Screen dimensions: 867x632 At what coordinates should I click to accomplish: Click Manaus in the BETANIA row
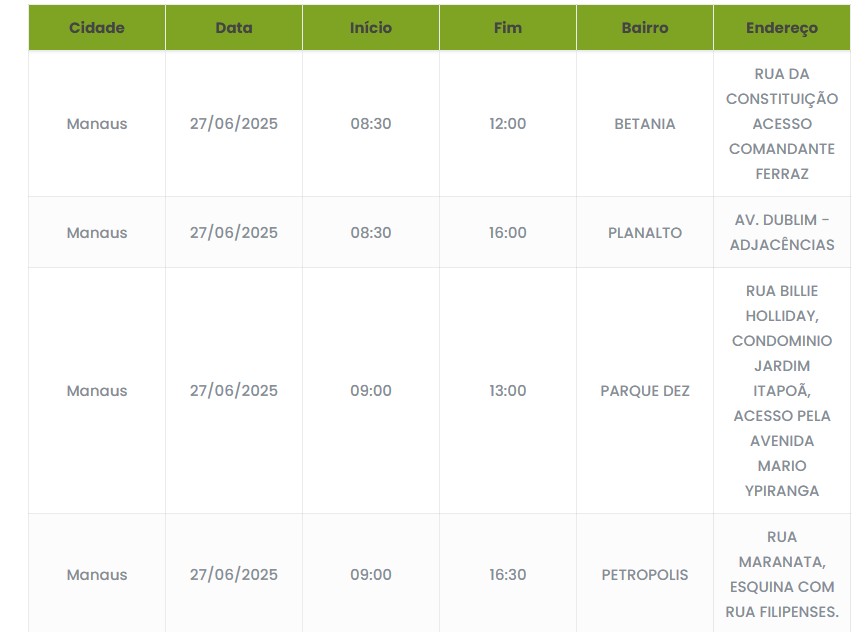tap(97, 124)
